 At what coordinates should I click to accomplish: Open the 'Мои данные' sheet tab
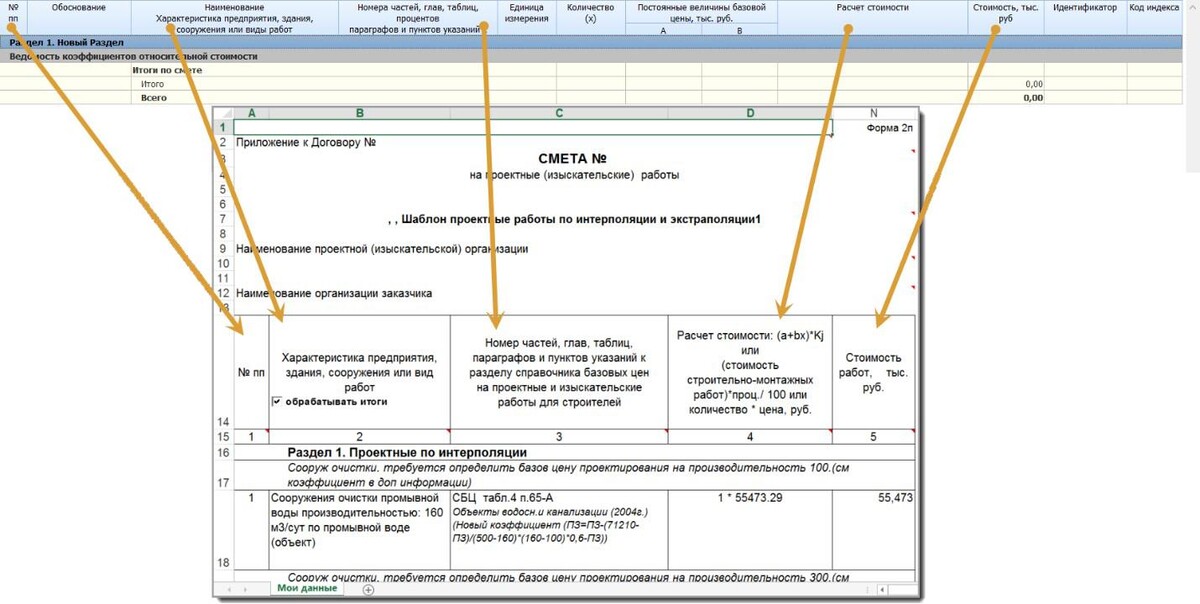(309, 589)
